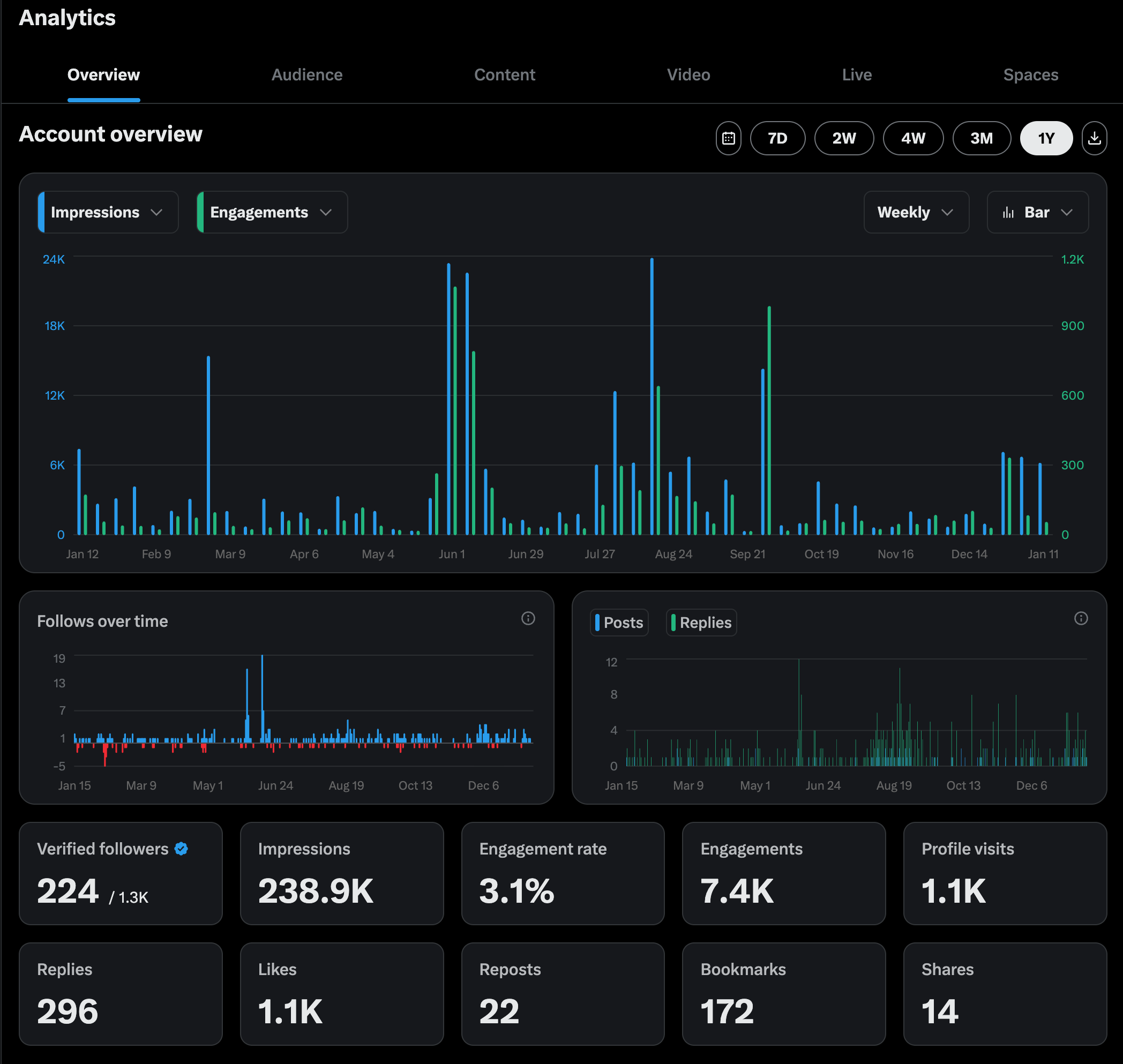Open the Engagements metric dropdown

(272, 212)
